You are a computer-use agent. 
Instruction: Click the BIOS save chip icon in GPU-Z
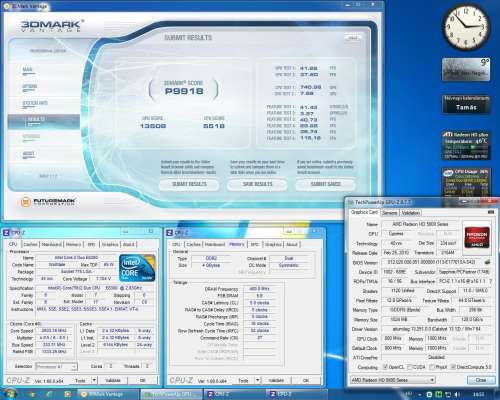coord(487,262)
